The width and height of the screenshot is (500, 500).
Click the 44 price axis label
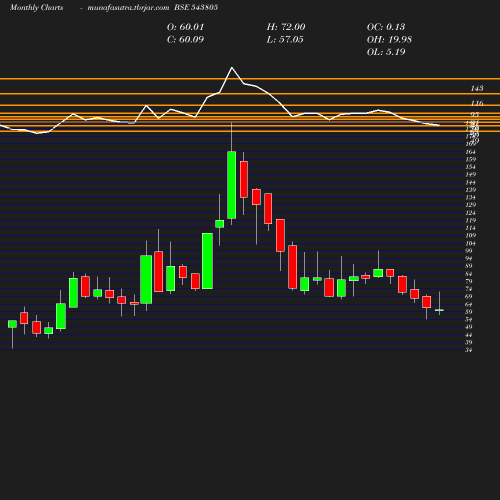[x=469, y=335]
